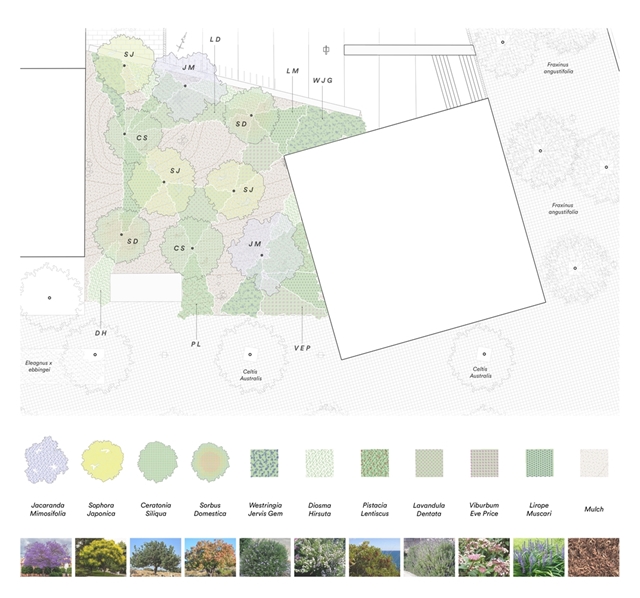Open the purple Jacaranda tree photo
Screen dimensions: 640x598
(46, 558)
